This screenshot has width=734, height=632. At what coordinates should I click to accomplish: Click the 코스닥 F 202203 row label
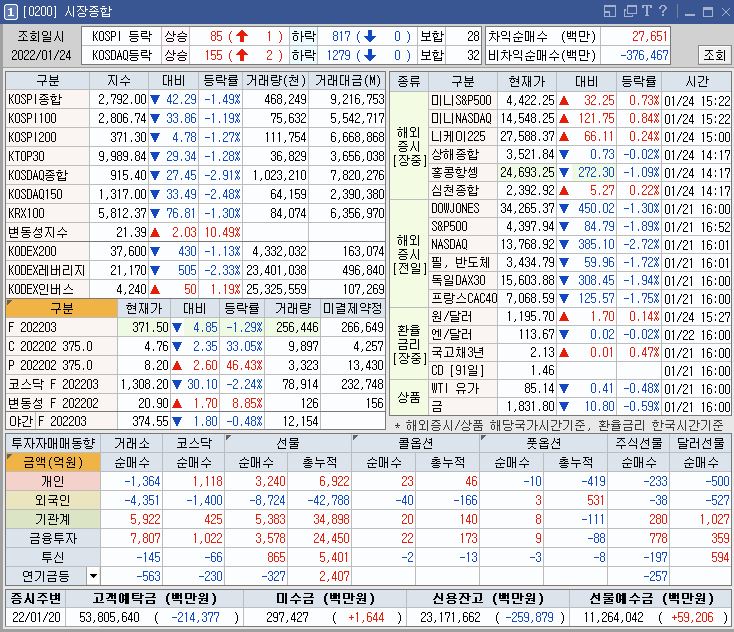point(61,384)
